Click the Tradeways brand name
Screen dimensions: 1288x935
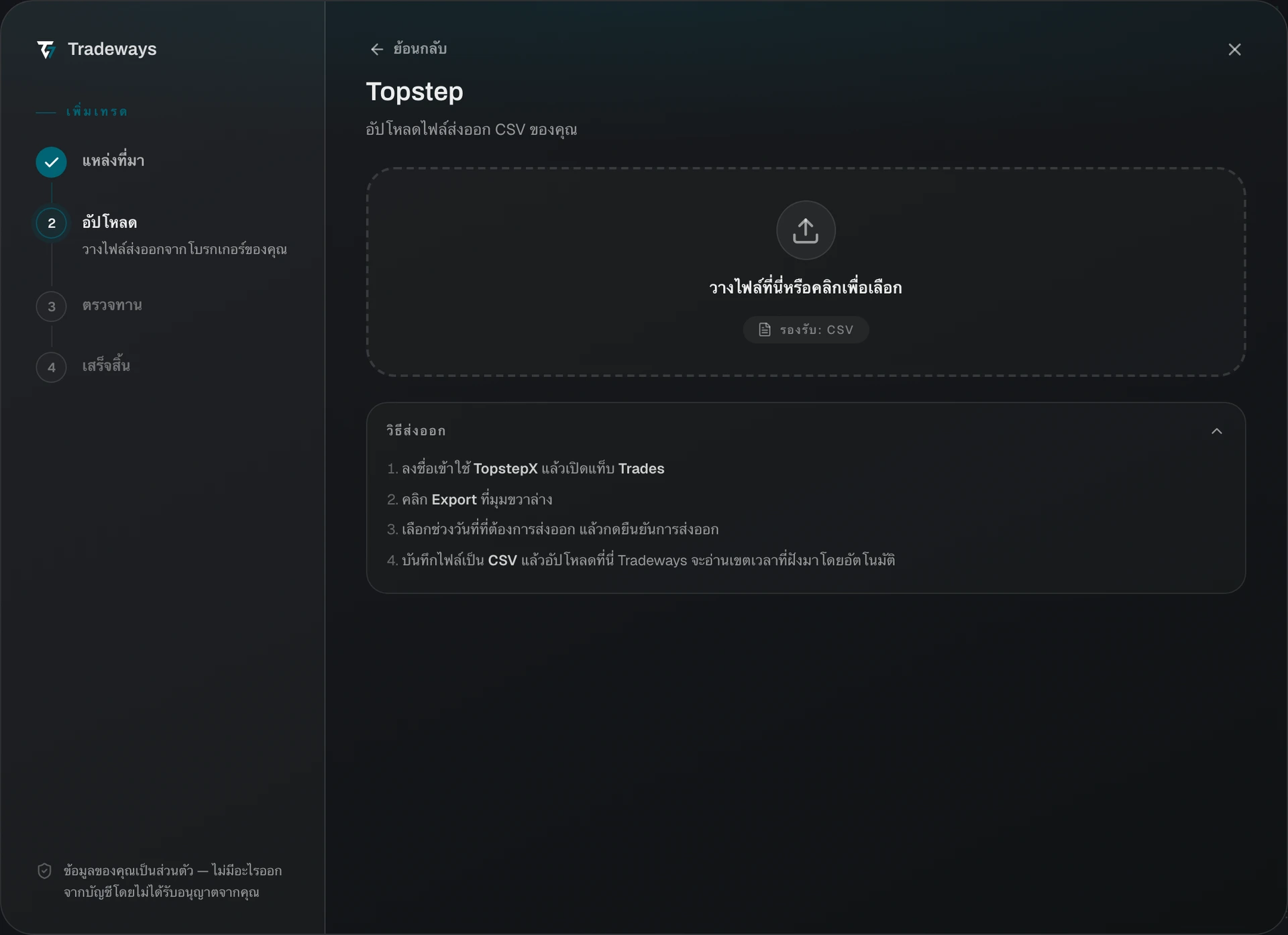click(112, 49)
